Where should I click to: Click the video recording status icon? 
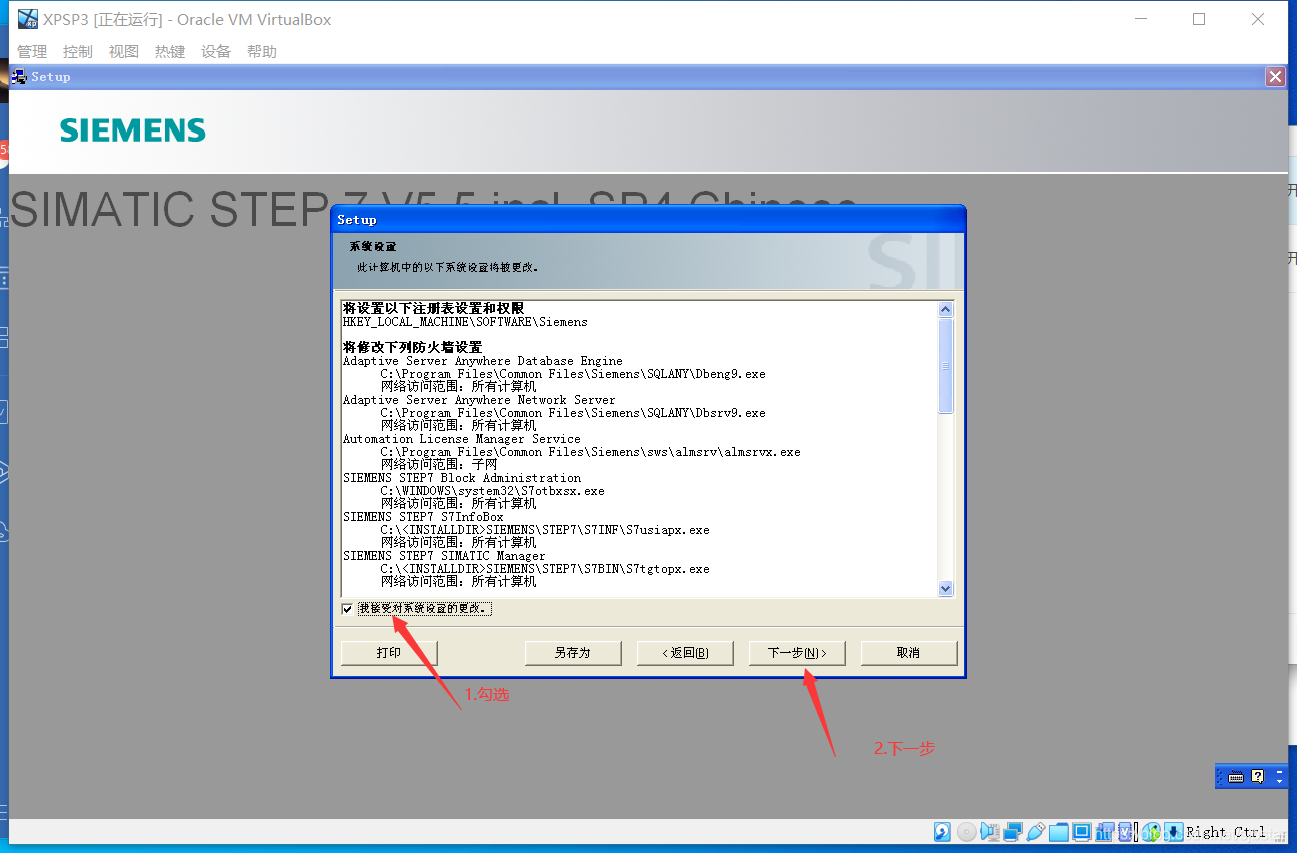click(1105, 832)
